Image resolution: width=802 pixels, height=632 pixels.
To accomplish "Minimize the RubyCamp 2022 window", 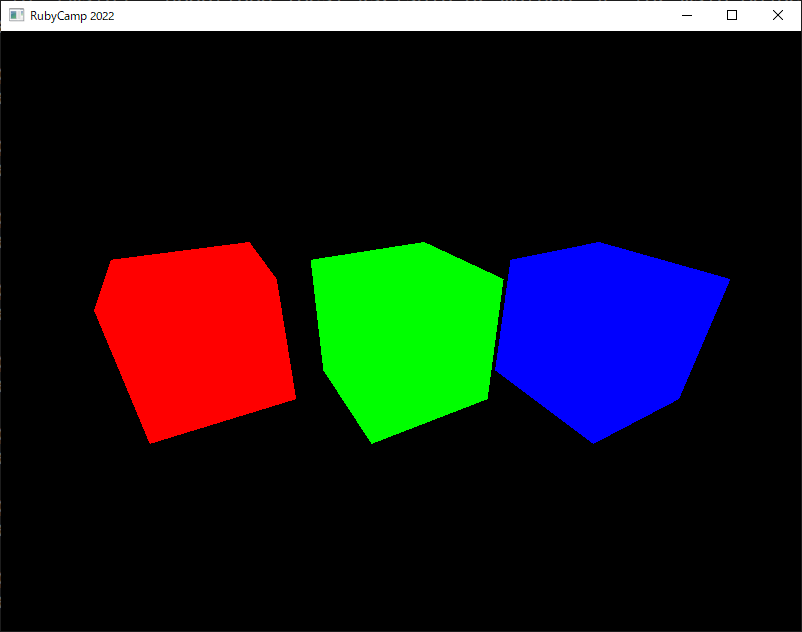I will tap(687, 15).
